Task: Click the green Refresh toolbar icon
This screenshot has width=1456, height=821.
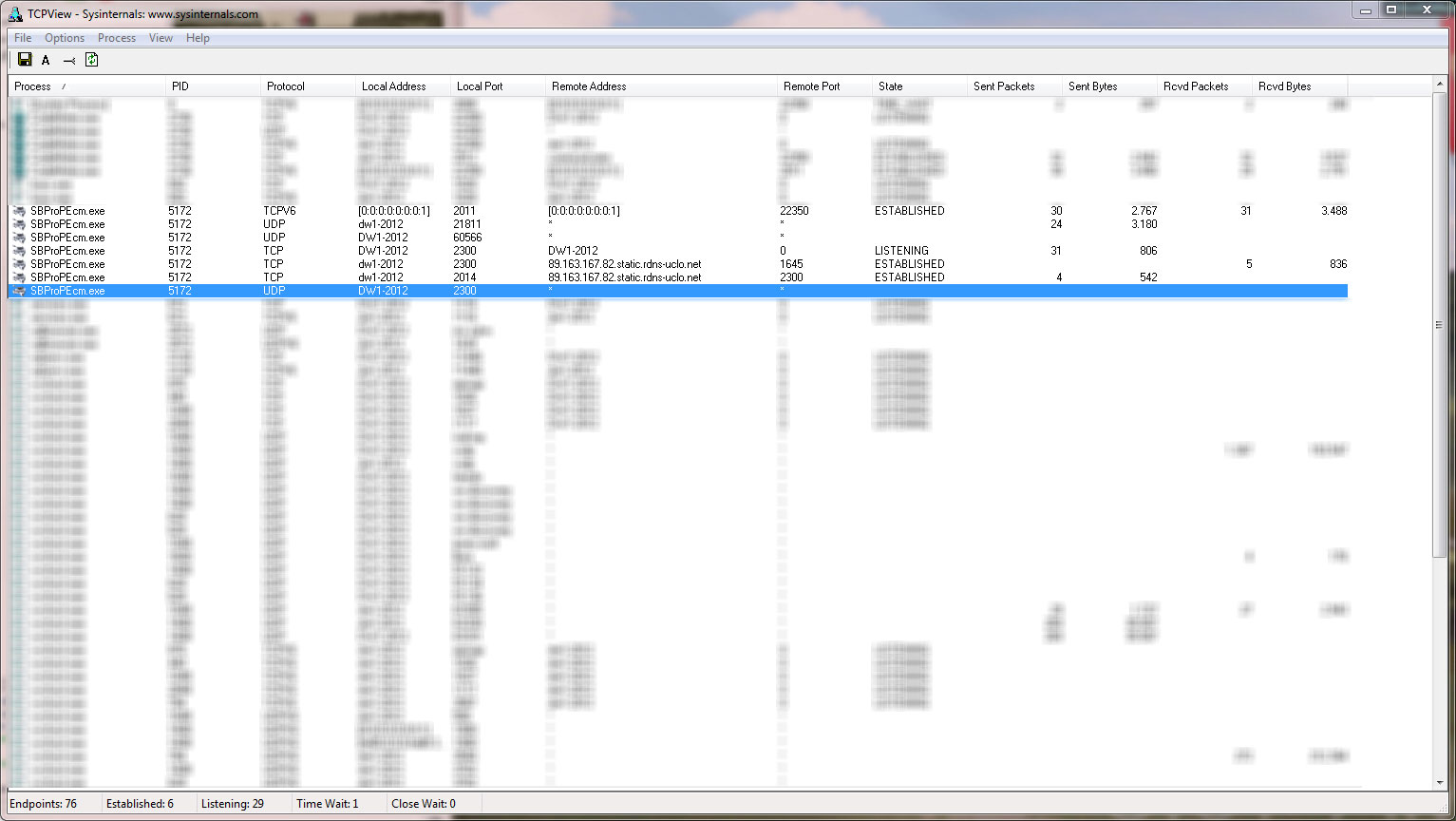Action: pos(91,60)
